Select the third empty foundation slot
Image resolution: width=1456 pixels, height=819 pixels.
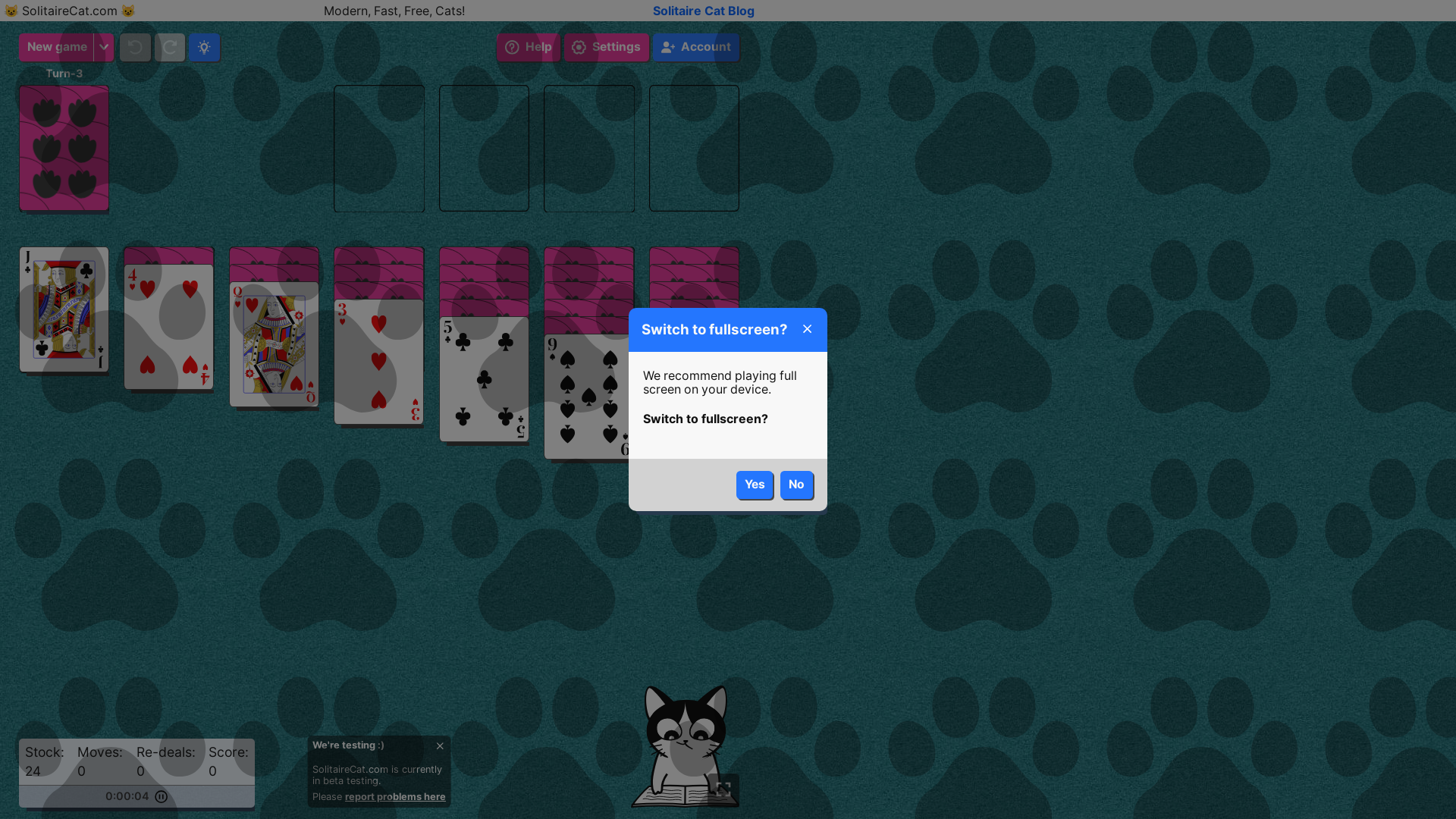(x=589, y=148)
